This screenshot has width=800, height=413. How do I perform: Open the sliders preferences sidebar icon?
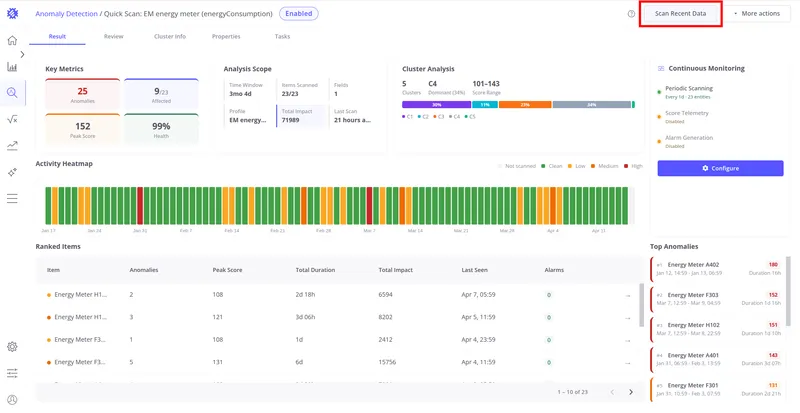coord(12,374)
